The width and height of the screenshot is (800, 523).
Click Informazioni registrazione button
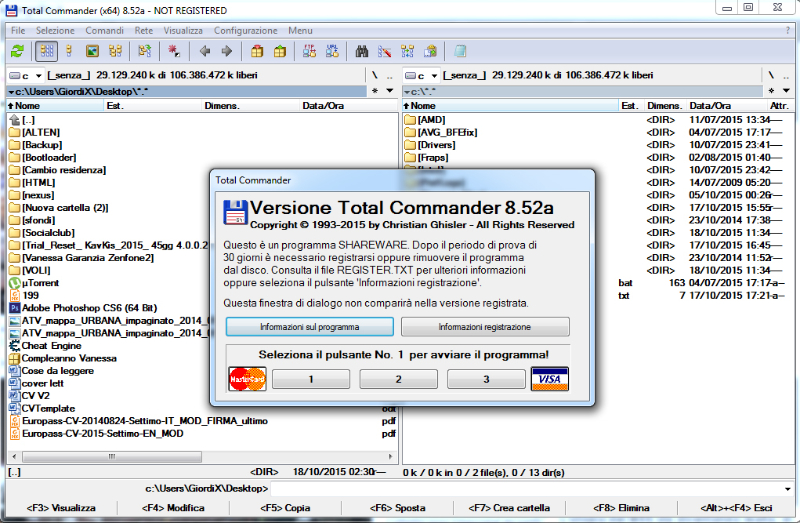tap(485, 327)
